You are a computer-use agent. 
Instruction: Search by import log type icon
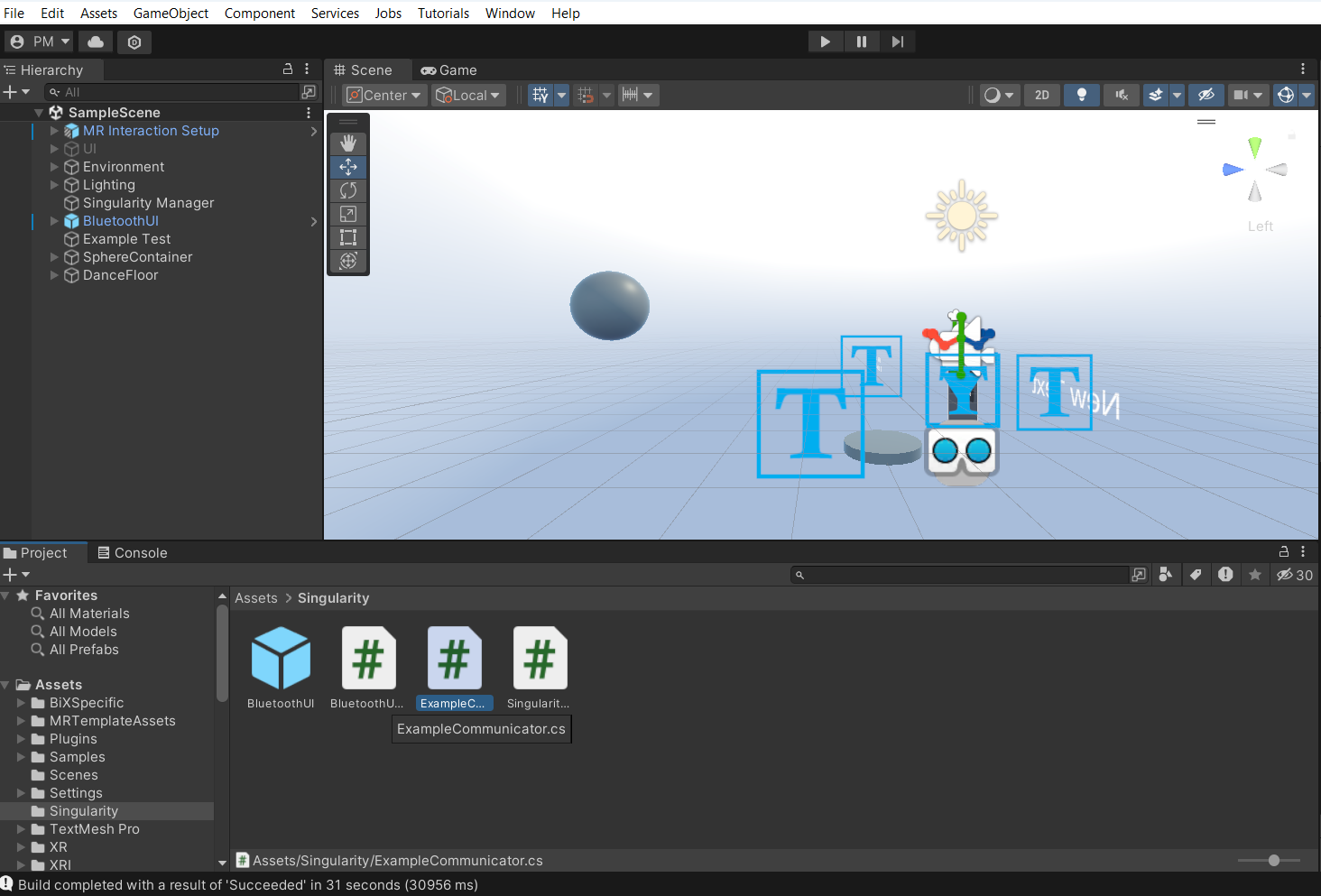pos(1225,575)
